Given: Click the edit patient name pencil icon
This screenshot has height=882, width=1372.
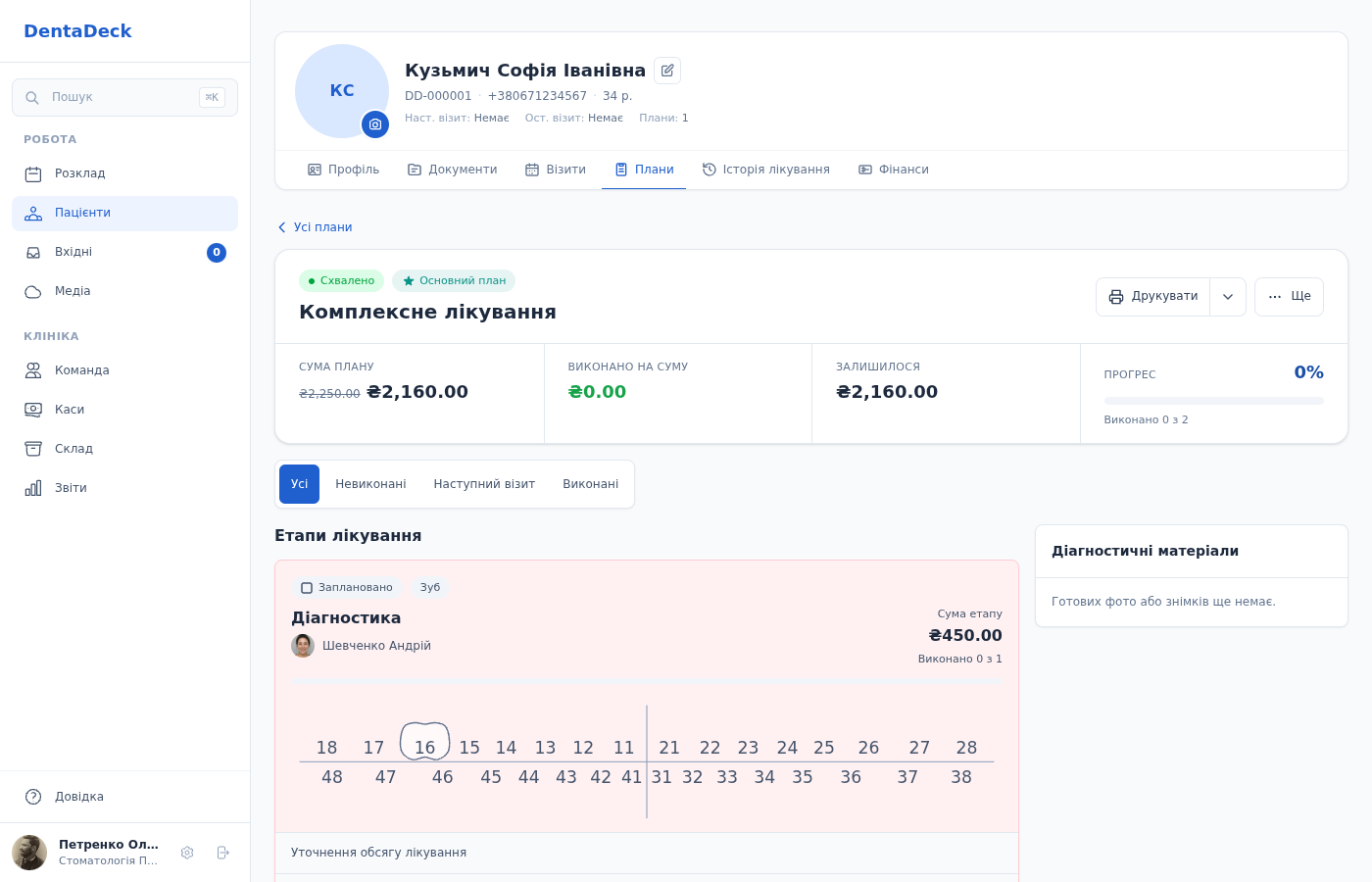Looking at the screenshot, I should pyautogui.click(x=667, y=71).
